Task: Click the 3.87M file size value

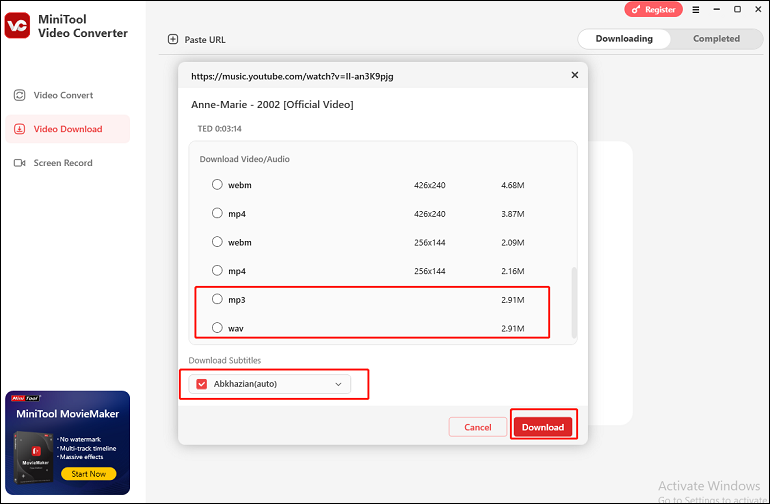Action: [x=513, y=214]
